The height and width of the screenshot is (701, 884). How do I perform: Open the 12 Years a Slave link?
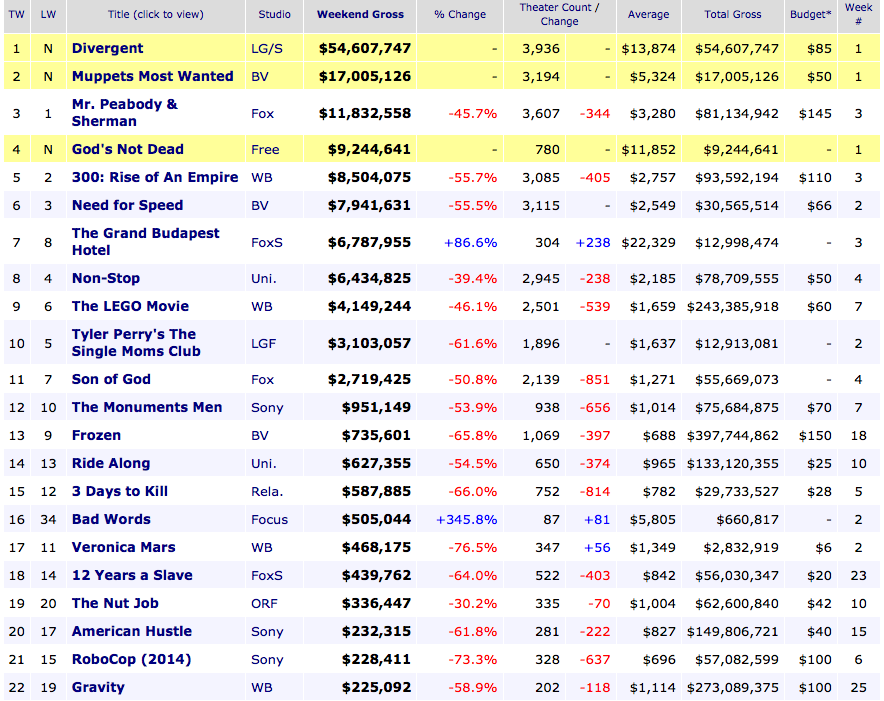coord(132,575)
